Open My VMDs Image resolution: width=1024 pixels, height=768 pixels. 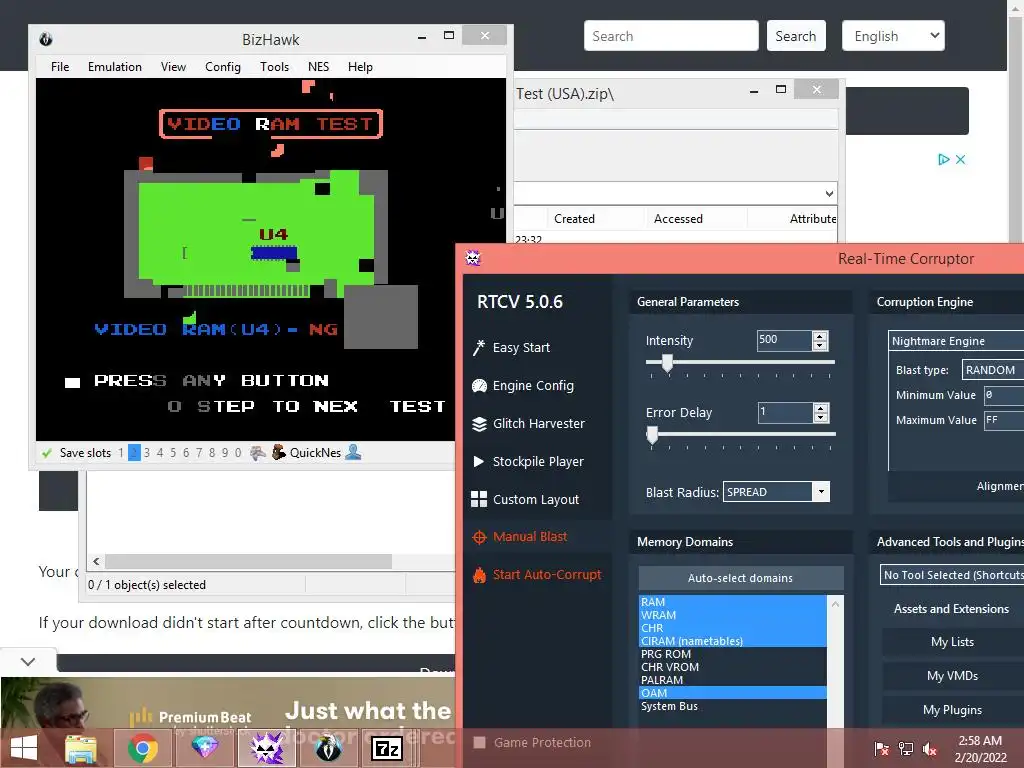click(952, 676)
